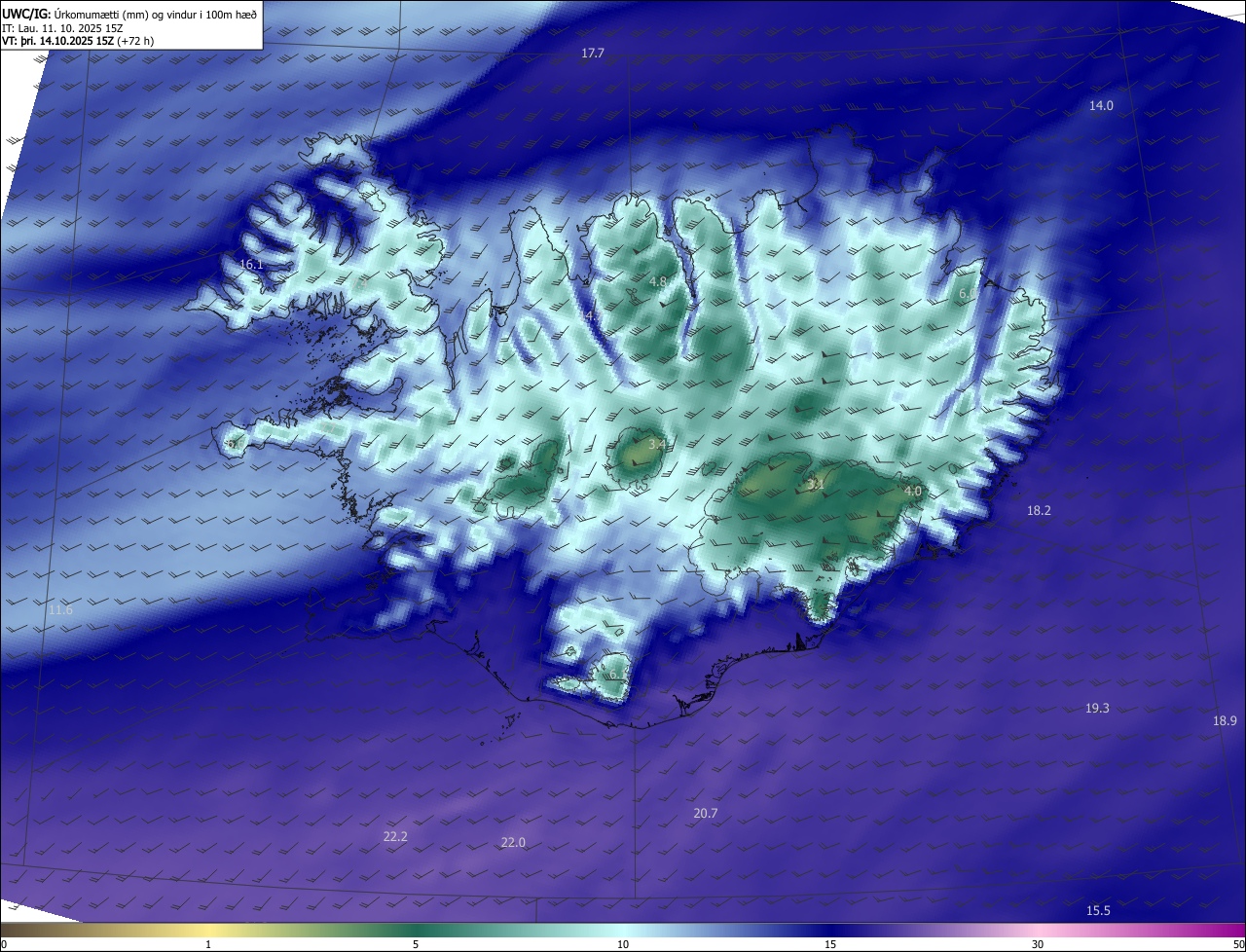Click the 22.0 value label
1246x952 pixels.
point(513,843)
